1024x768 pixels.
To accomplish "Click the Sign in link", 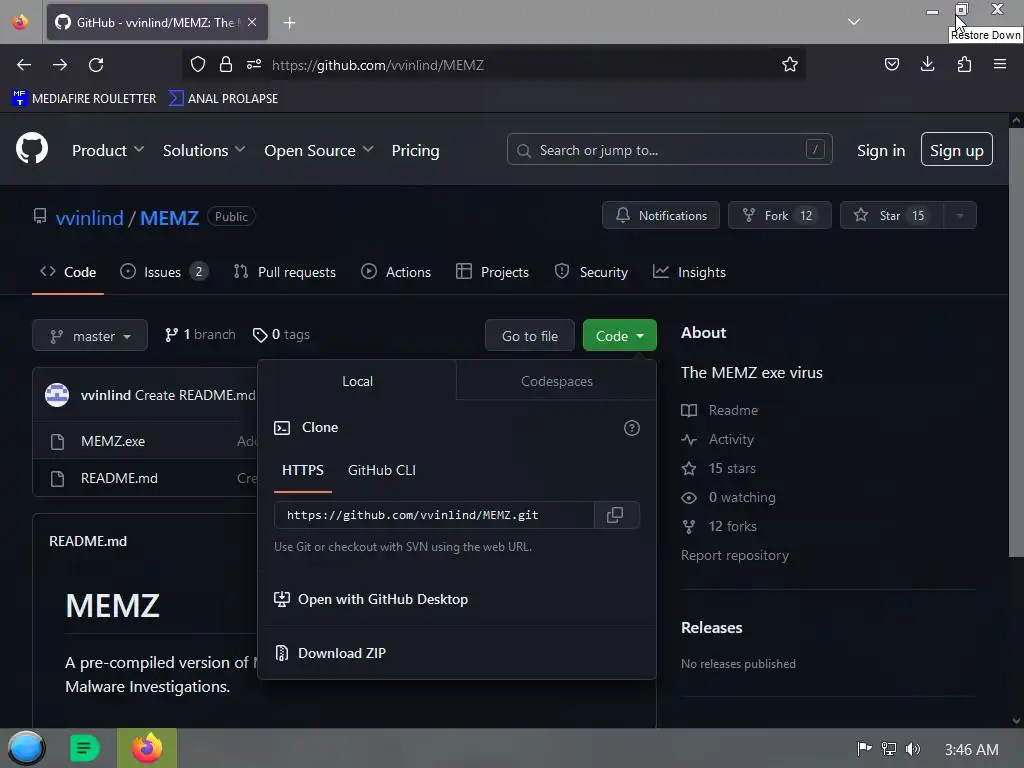I will pyautogui.click(x=881, y=150).
